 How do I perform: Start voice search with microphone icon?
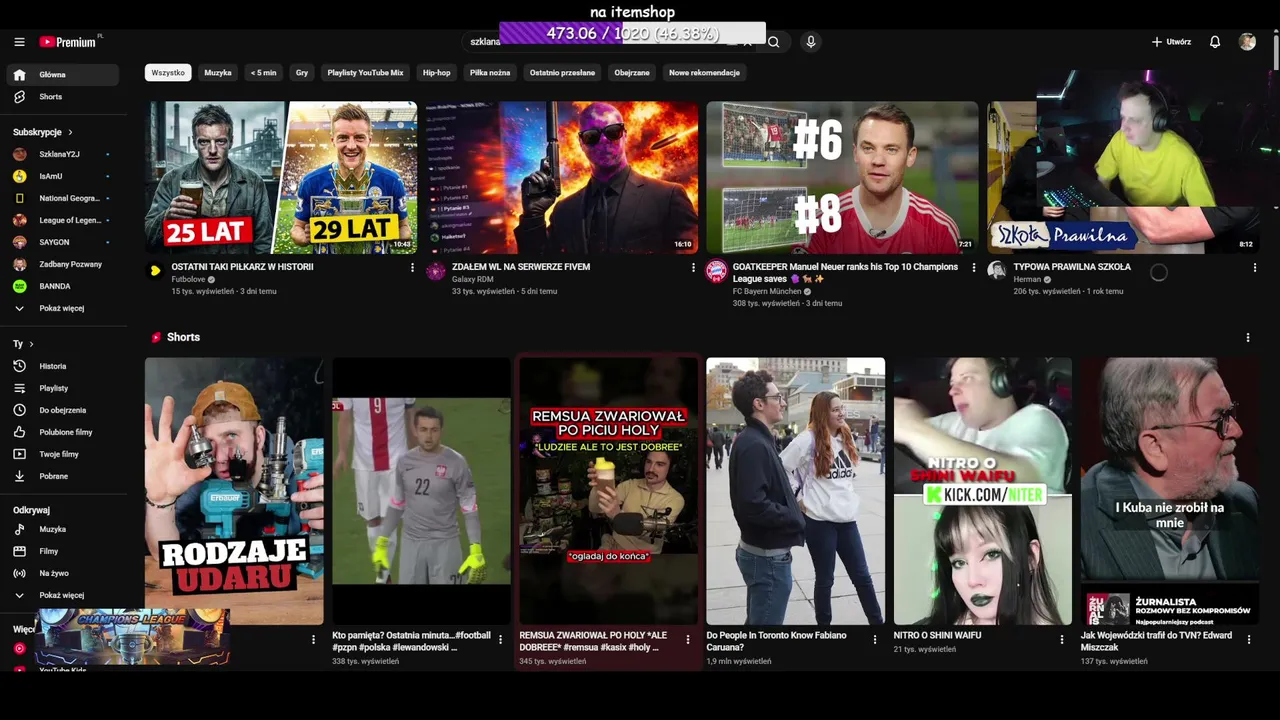811,42
